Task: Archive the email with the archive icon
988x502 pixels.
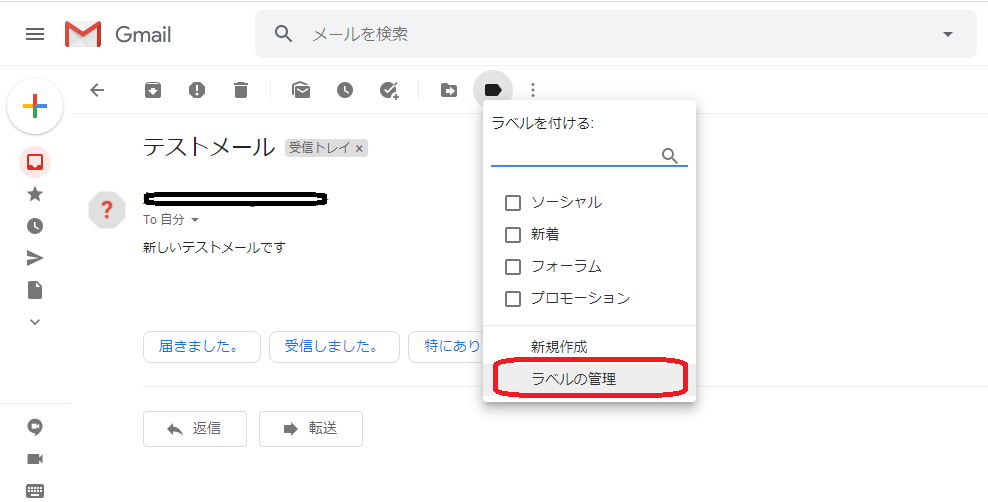Action: (153, 90)
